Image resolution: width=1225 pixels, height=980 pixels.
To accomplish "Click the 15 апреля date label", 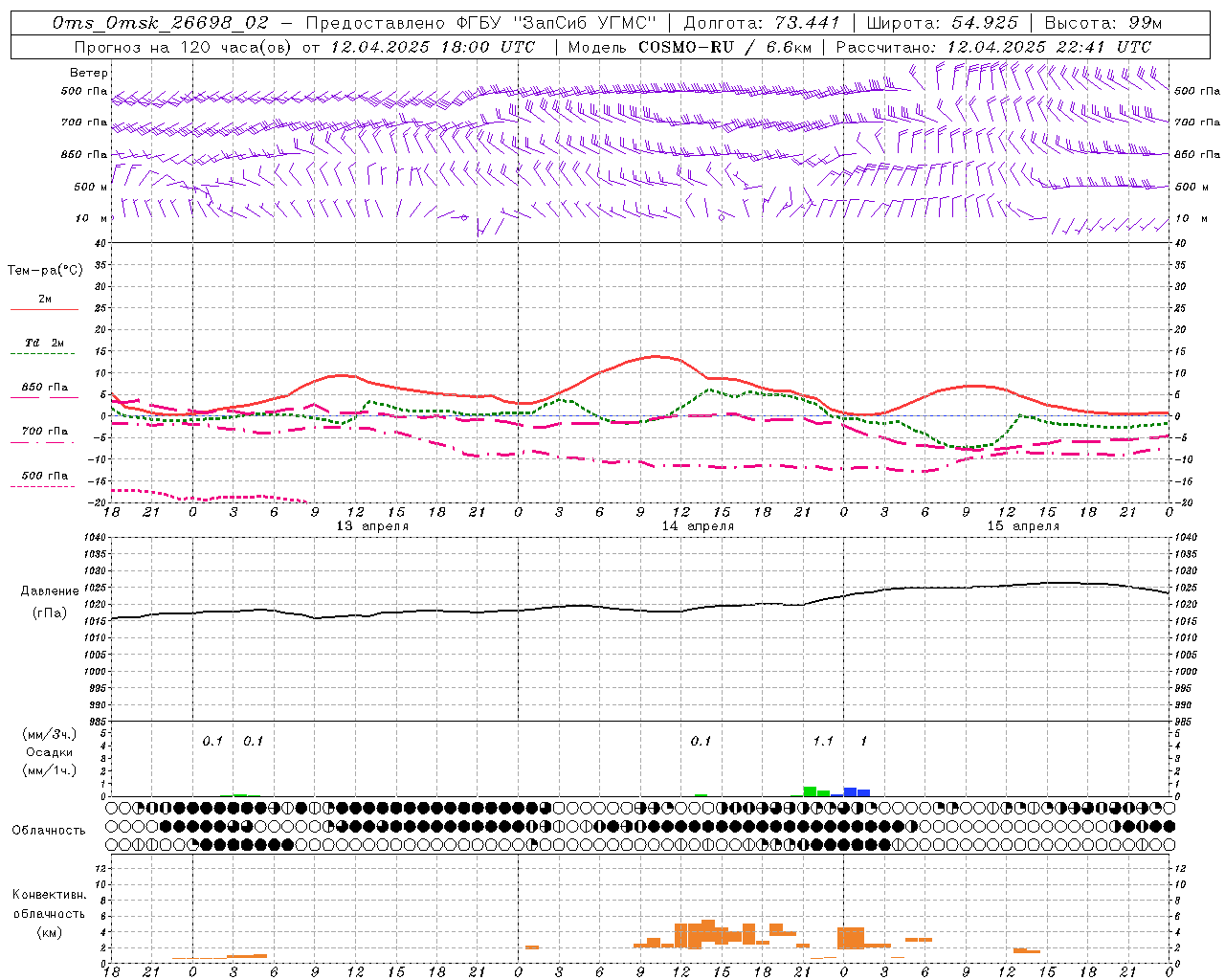I will [1023, 526].
